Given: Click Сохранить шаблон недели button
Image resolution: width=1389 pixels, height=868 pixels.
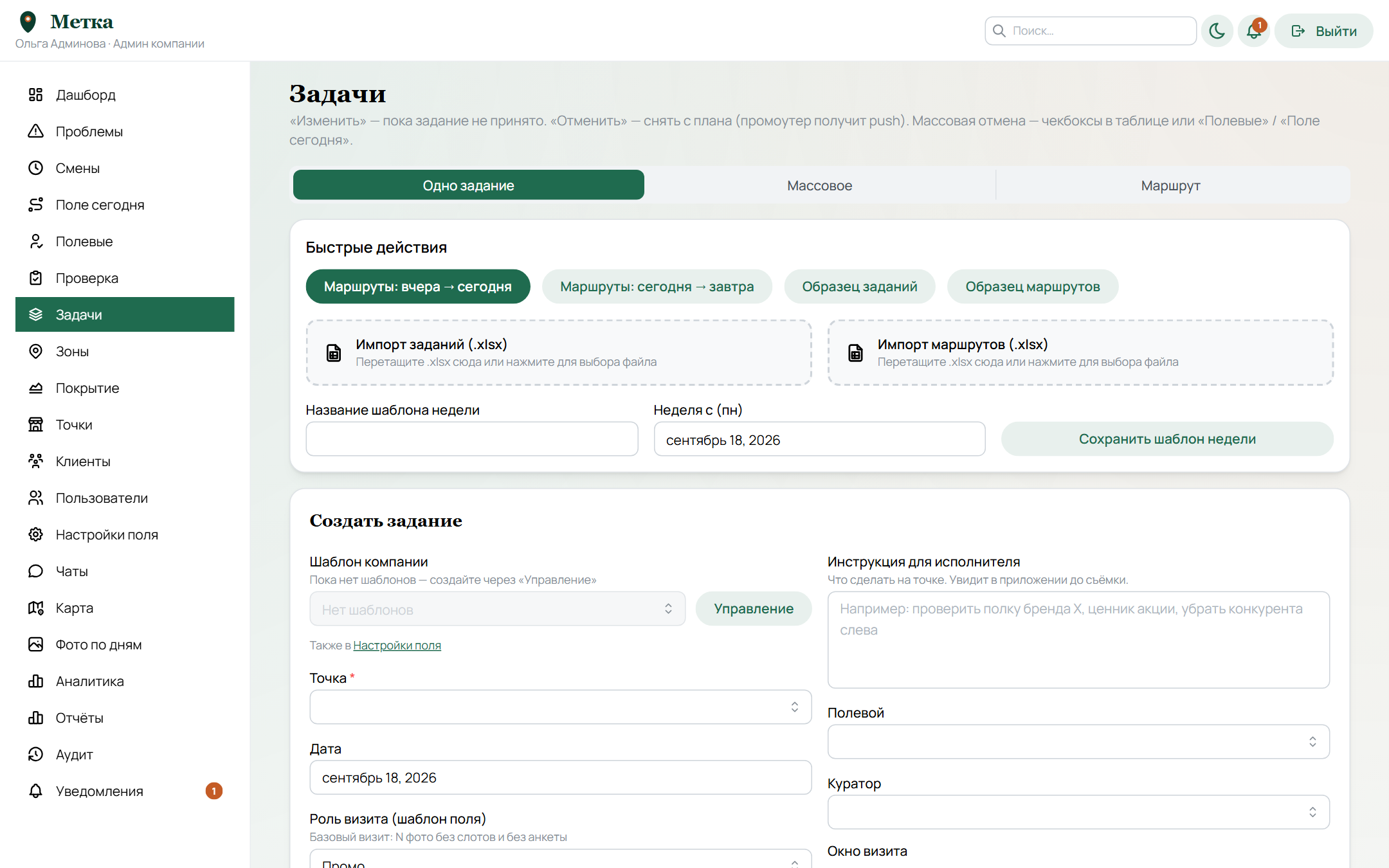Looking at the screenshot, I should [1167, 439].
